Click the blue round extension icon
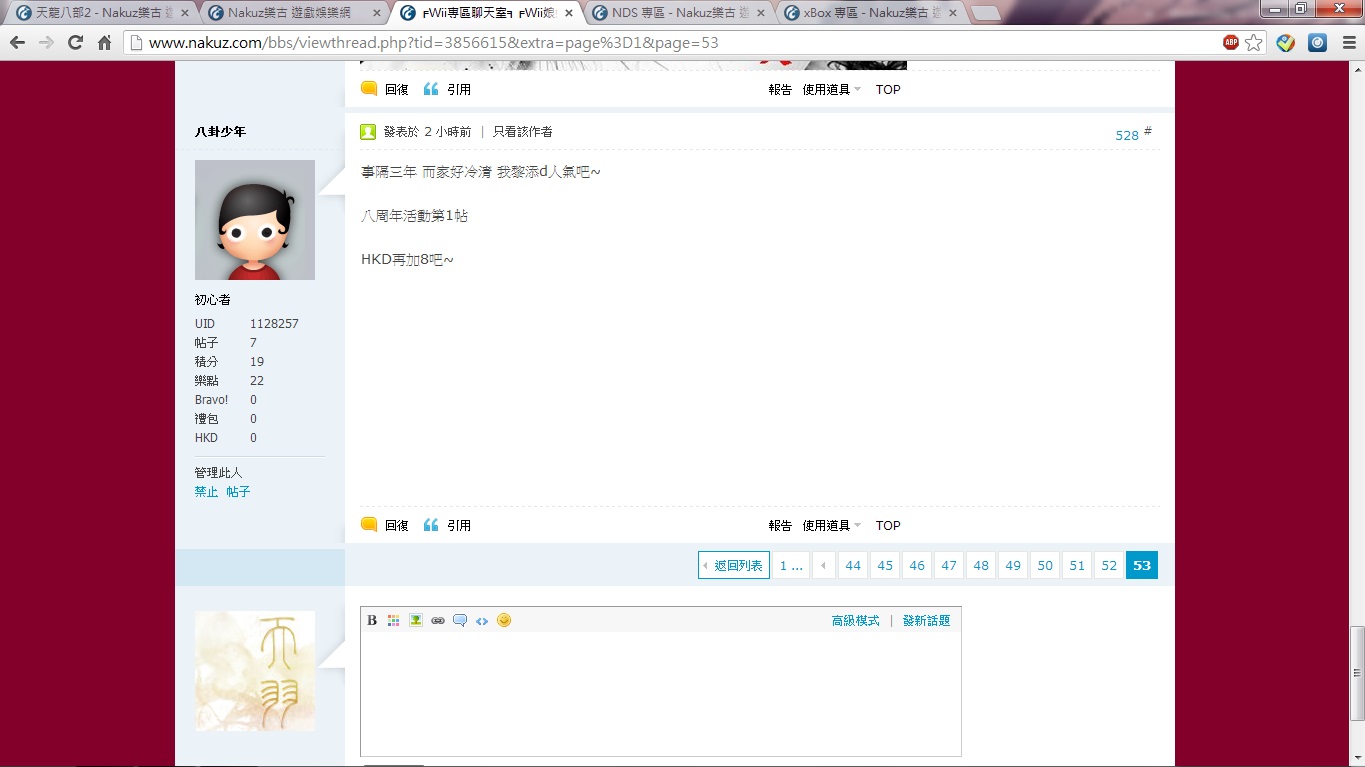This screenshot has height=767, width=1365. (1318, 43)
